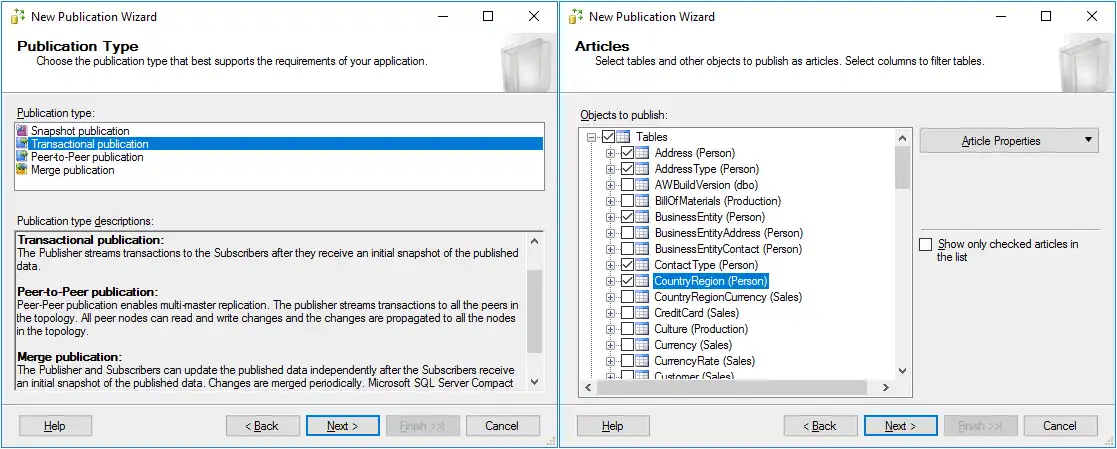
Task: Click table icon beside ContactType (Person)
Action: tap(642, 264)
